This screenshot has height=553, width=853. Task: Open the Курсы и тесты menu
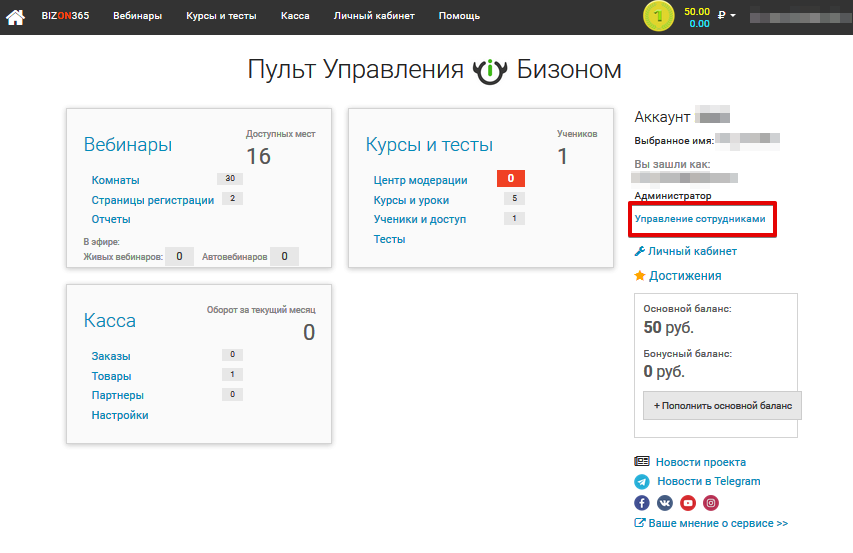221,16
